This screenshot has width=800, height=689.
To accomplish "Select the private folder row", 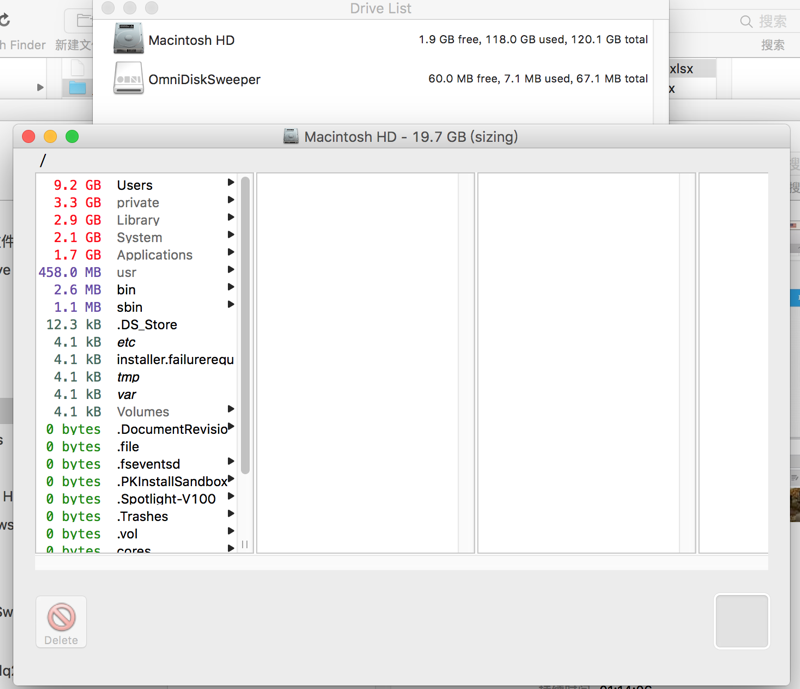I will [x=136, y=203].
